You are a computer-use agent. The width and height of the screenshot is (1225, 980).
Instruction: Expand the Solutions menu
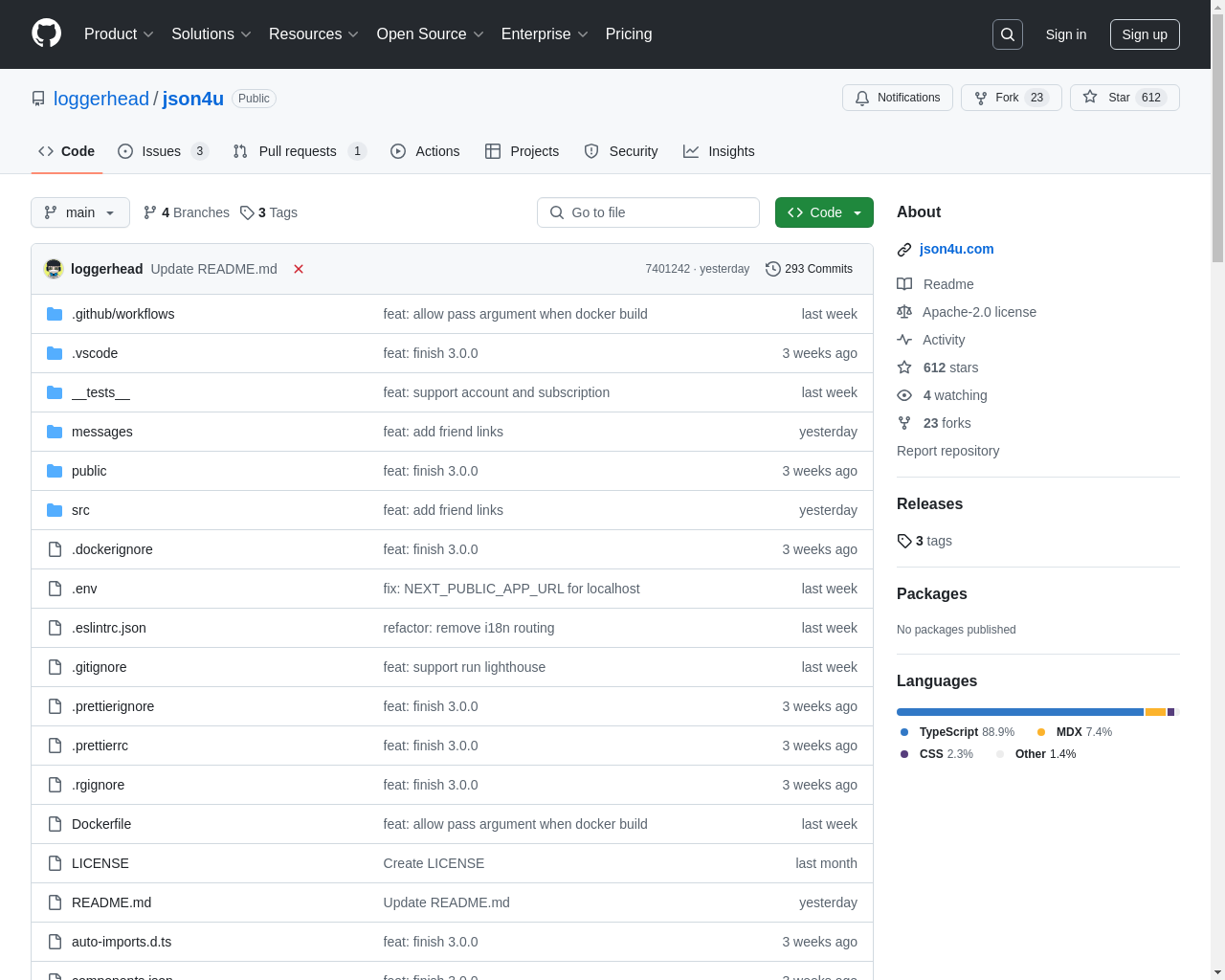pyautogui.click(x=212, y=34)
